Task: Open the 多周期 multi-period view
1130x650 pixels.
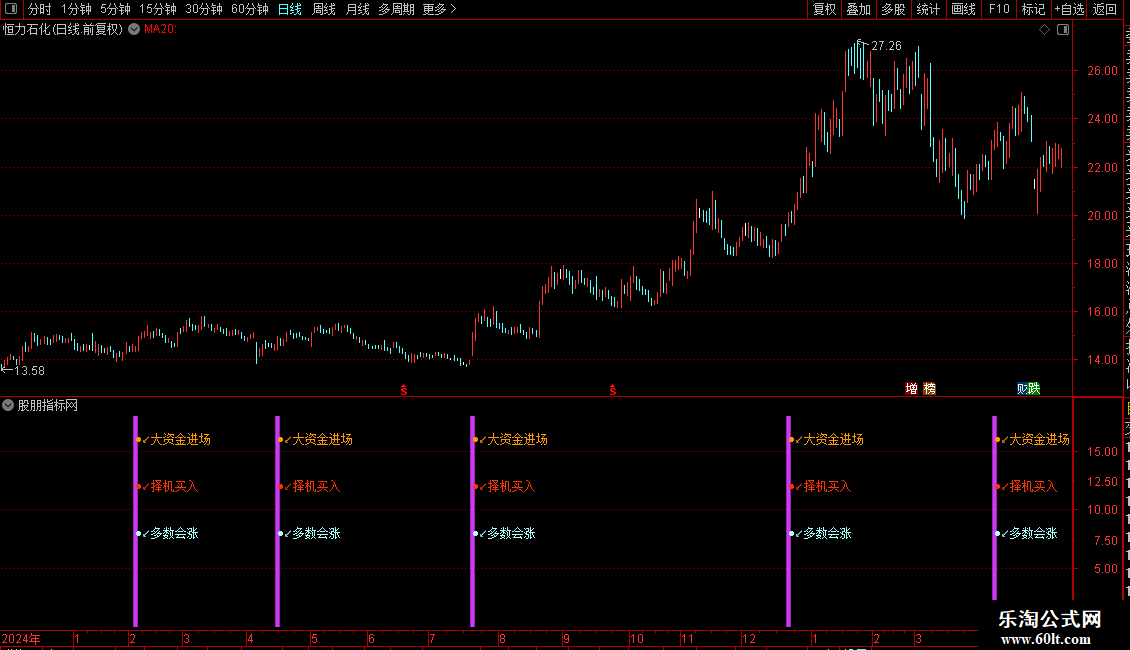Action: tap(396, 9)
